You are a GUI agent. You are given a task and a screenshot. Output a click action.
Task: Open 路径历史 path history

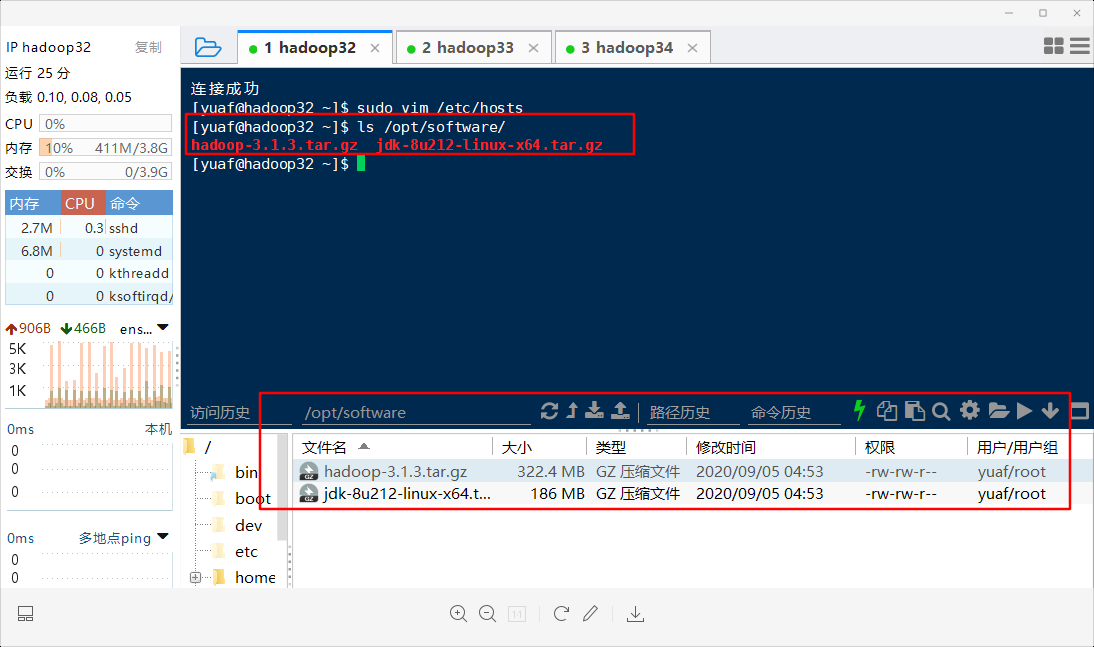(692, 412)
